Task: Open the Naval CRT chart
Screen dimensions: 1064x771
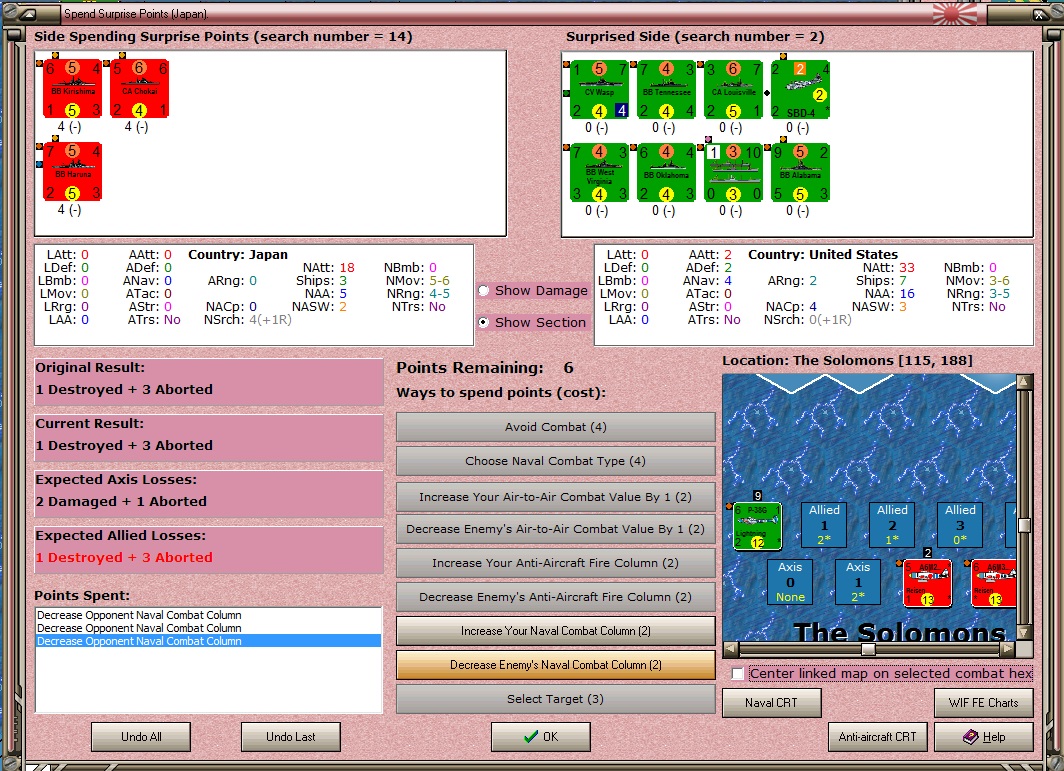Action: [772, 703]
